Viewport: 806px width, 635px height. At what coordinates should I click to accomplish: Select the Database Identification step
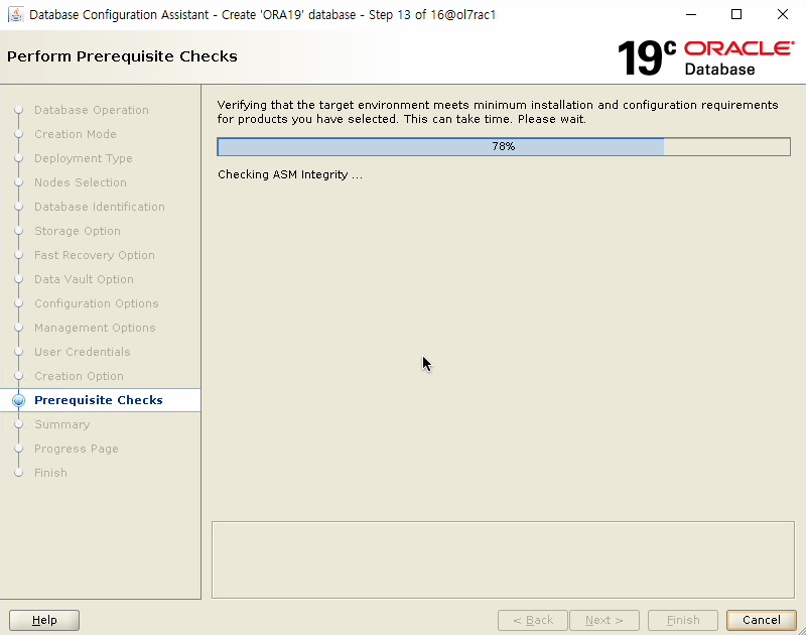99,207
